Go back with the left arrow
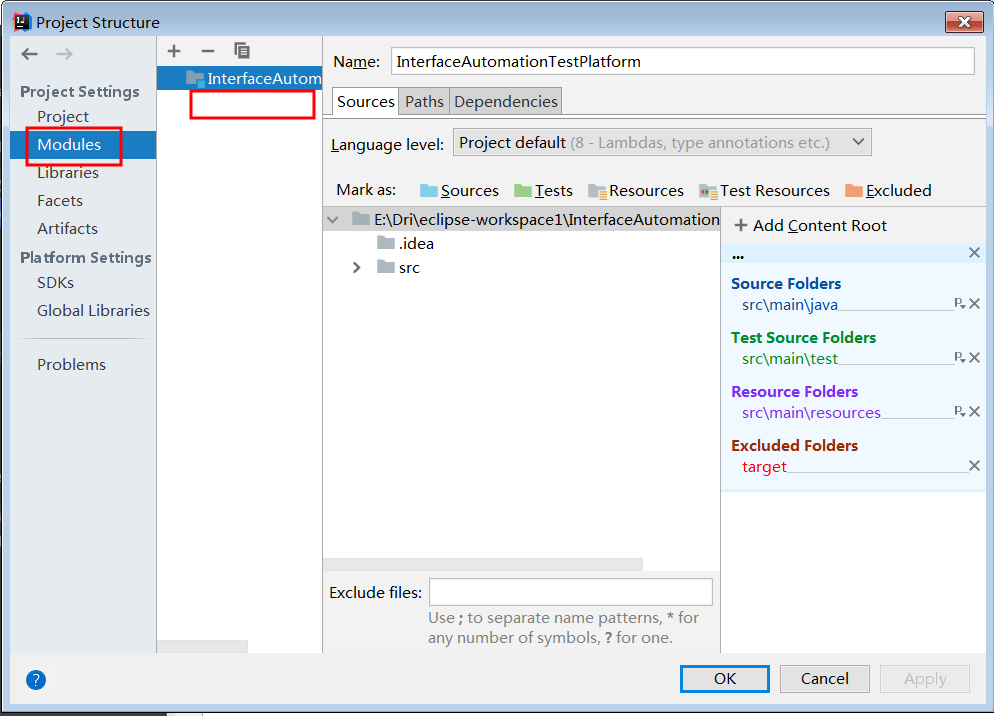The image size is (994, 716). coord(30,54)
